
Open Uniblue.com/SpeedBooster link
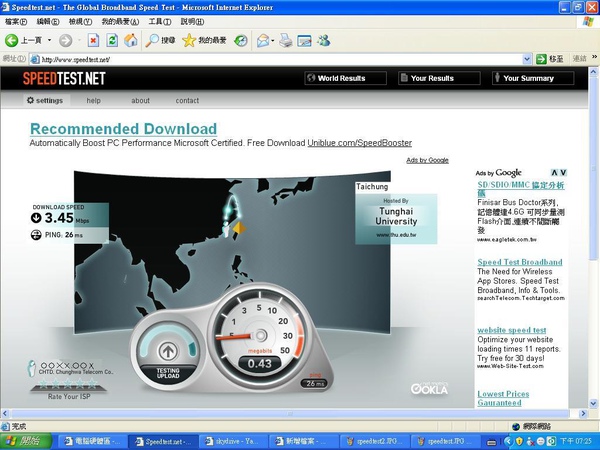[x=360, y=143]
